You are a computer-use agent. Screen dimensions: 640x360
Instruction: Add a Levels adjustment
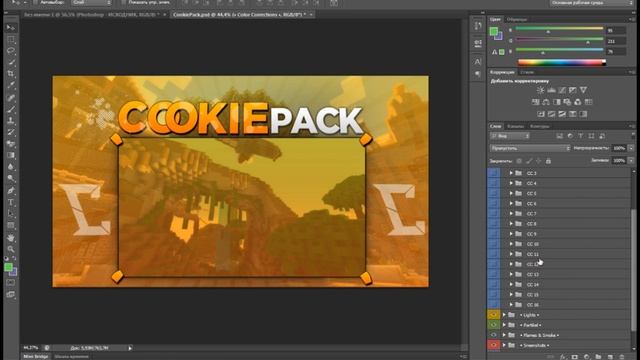click(x=551, y=90)
